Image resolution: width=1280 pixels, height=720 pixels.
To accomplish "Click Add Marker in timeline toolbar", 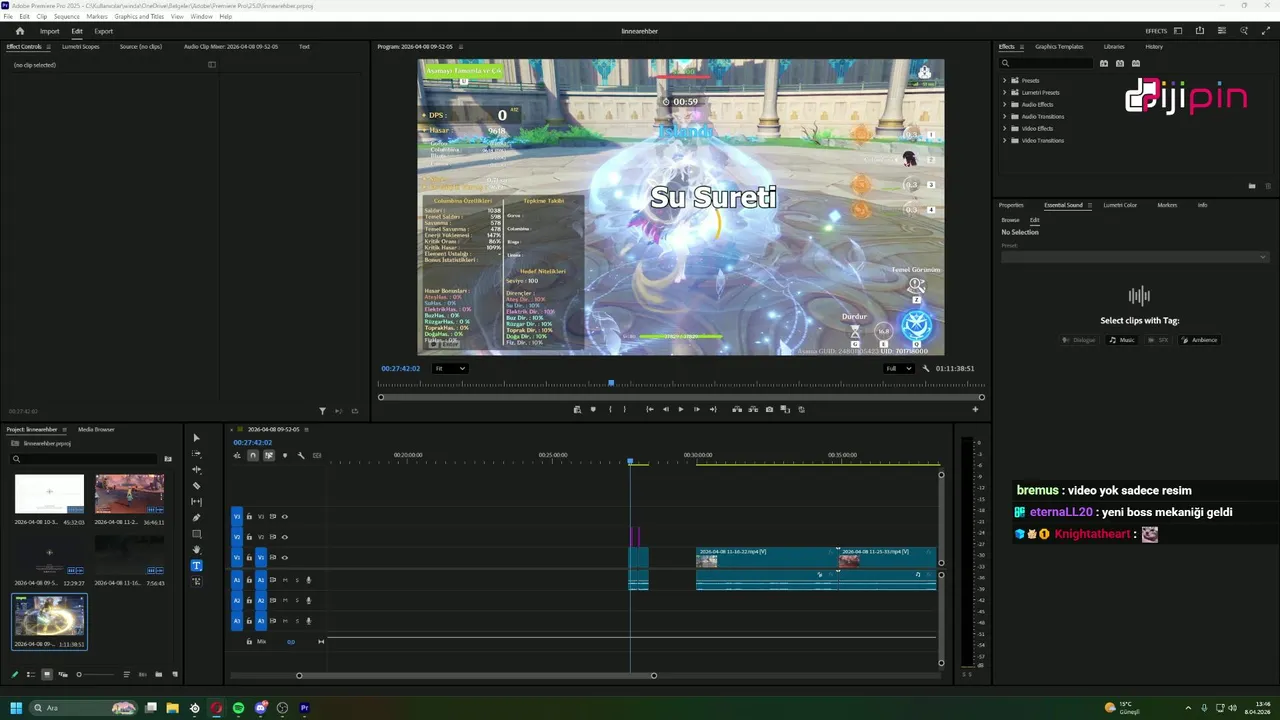I will click(285, 456).
